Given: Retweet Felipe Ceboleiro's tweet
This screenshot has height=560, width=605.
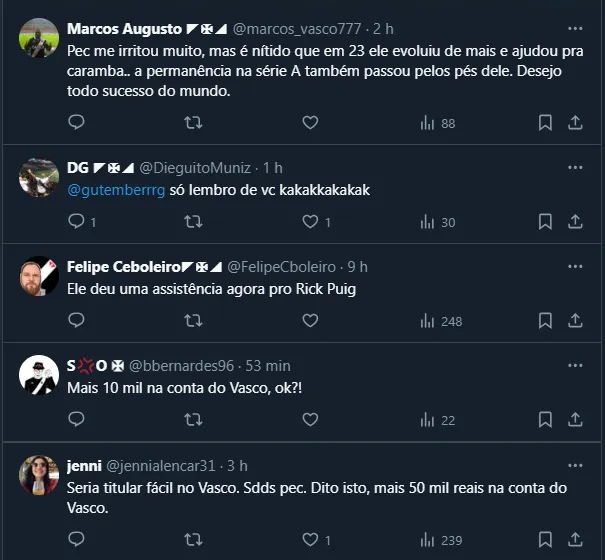Looking at the screenshot, I should click(194, 321).
